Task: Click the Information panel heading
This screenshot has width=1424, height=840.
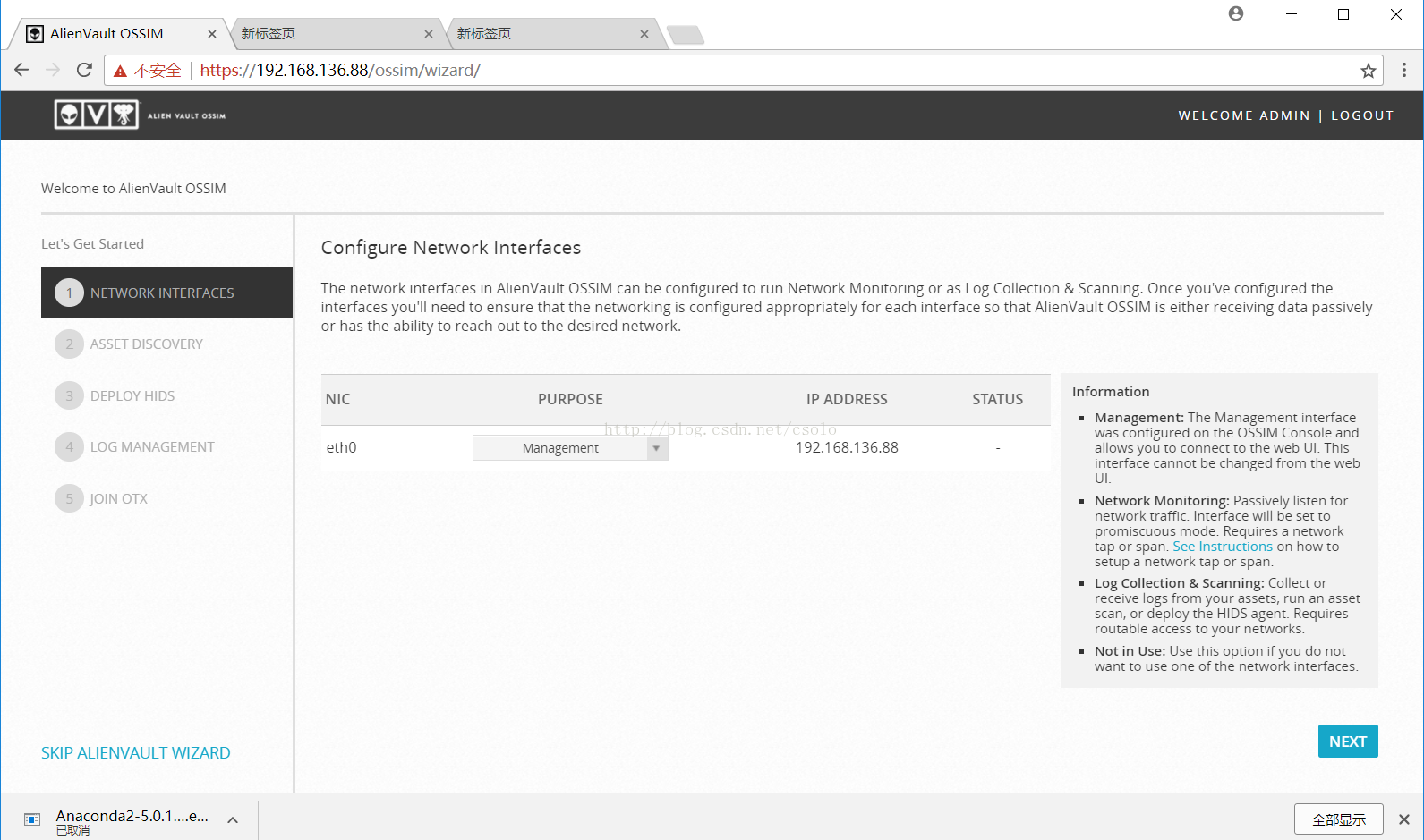Action: (1111, 392)
